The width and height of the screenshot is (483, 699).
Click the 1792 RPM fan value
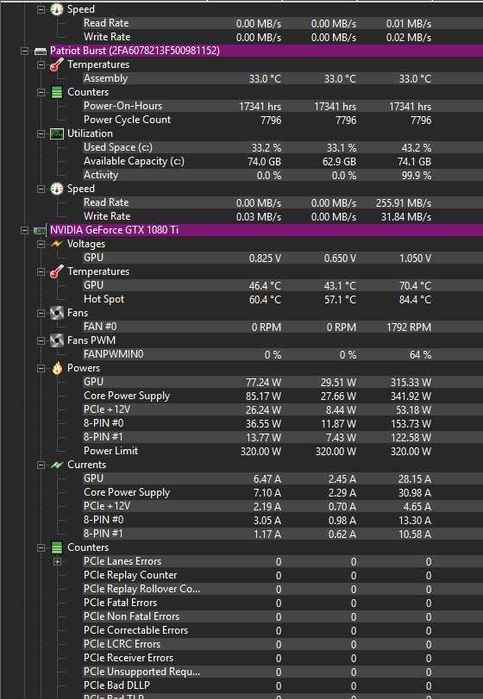point(409,327)
